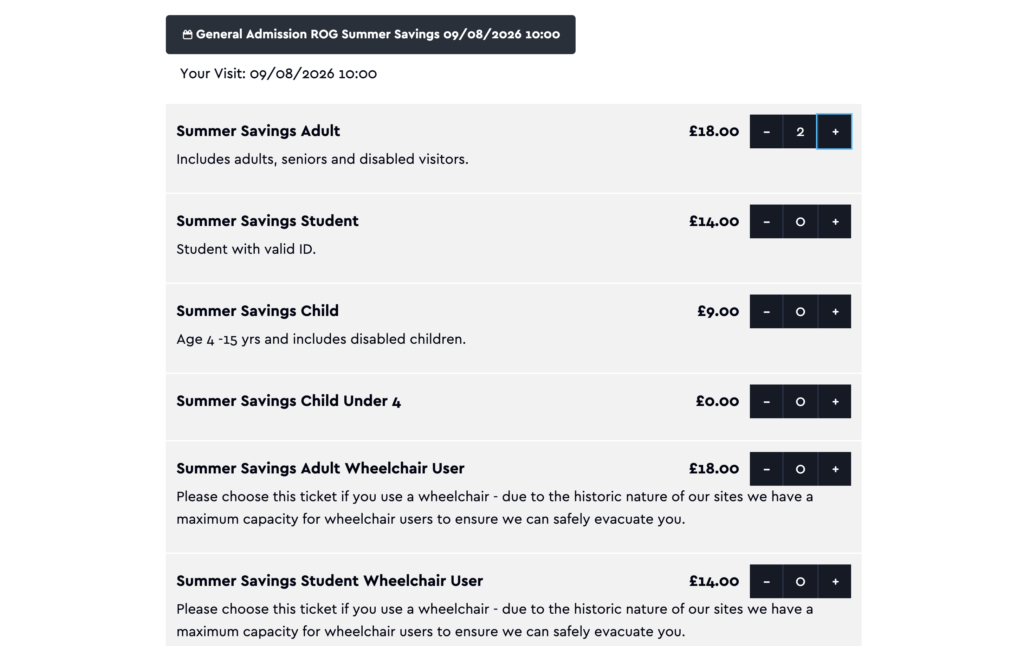1024x646 pixels.
Task: Click the Adult quantity field showing 2
Action: pyautogui.click(x=800, y=131)
